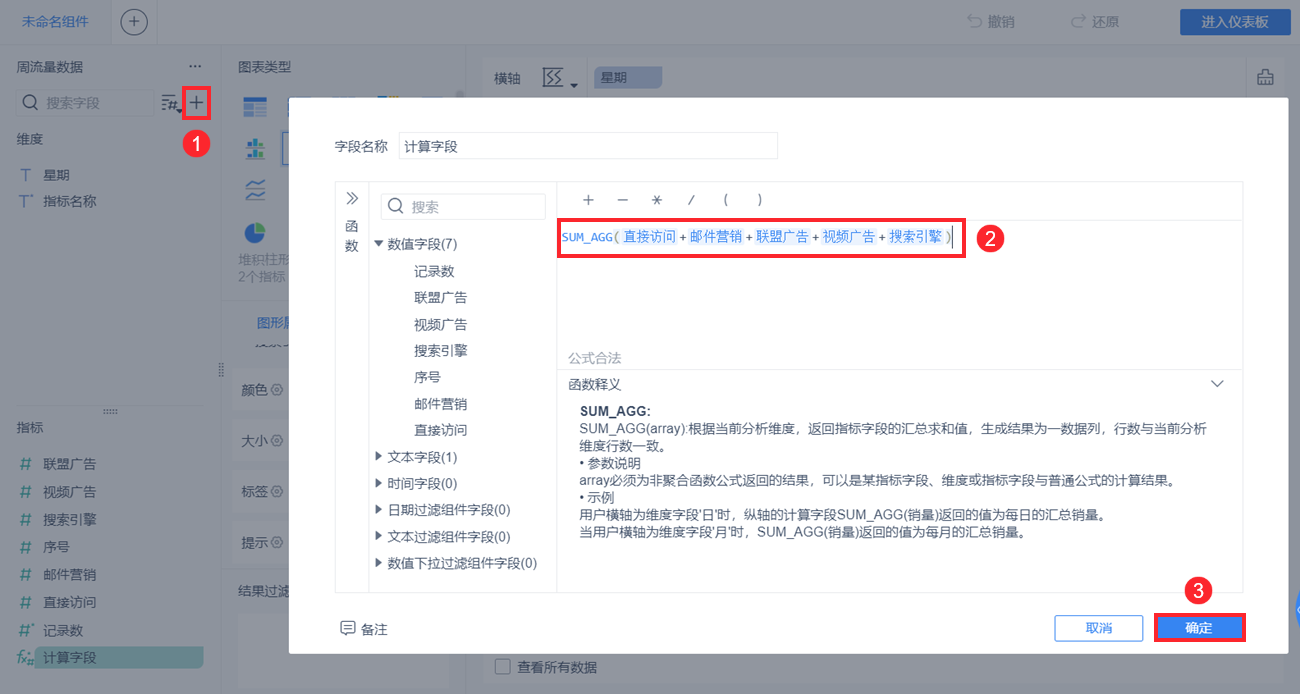Select 直接访问 in the field tree
This screenshot has height=694, width=1300.
pyautogui.click(x=440, y=430)
